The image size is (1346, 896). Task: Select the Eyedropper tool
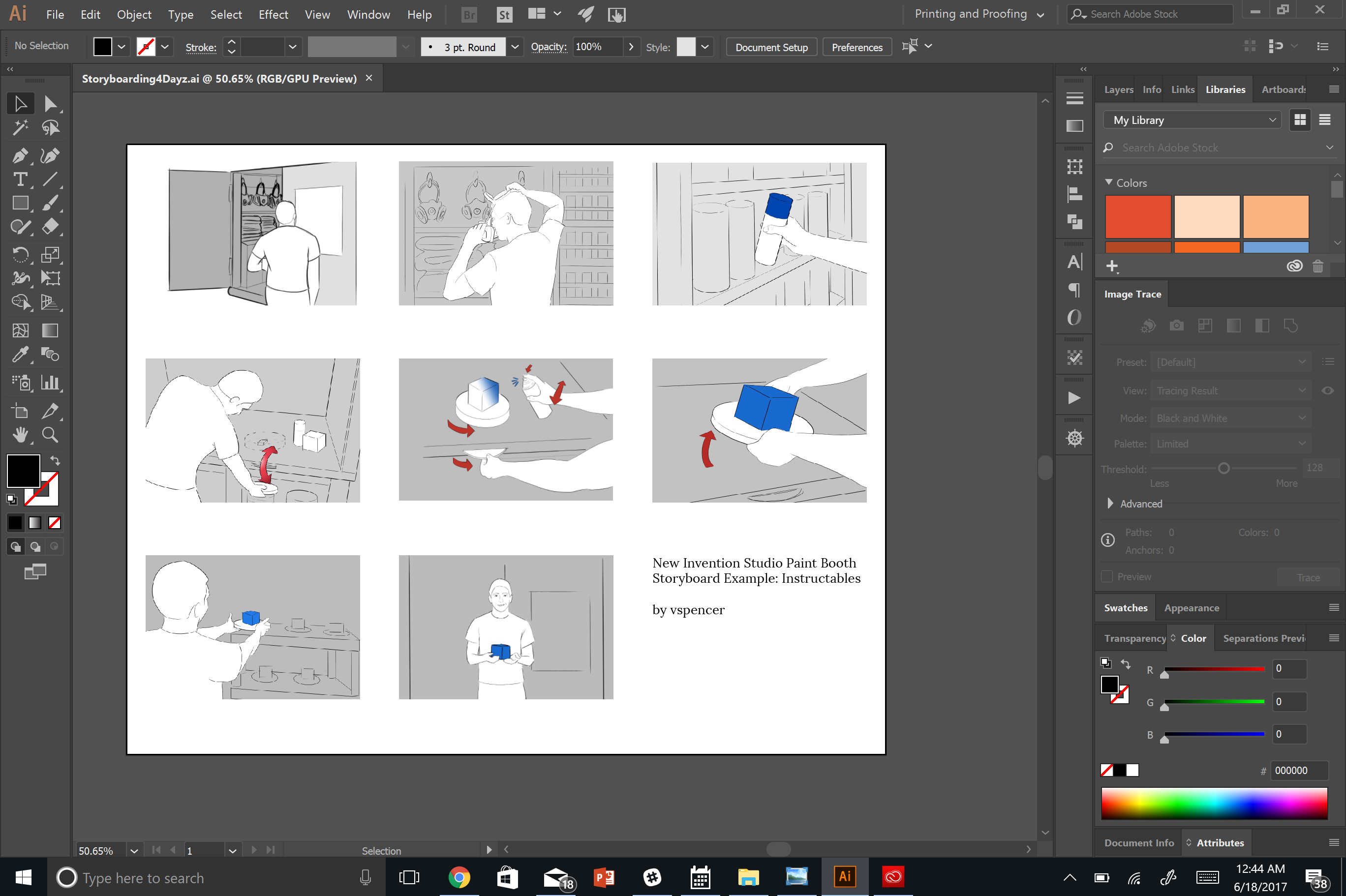[21, 354]
